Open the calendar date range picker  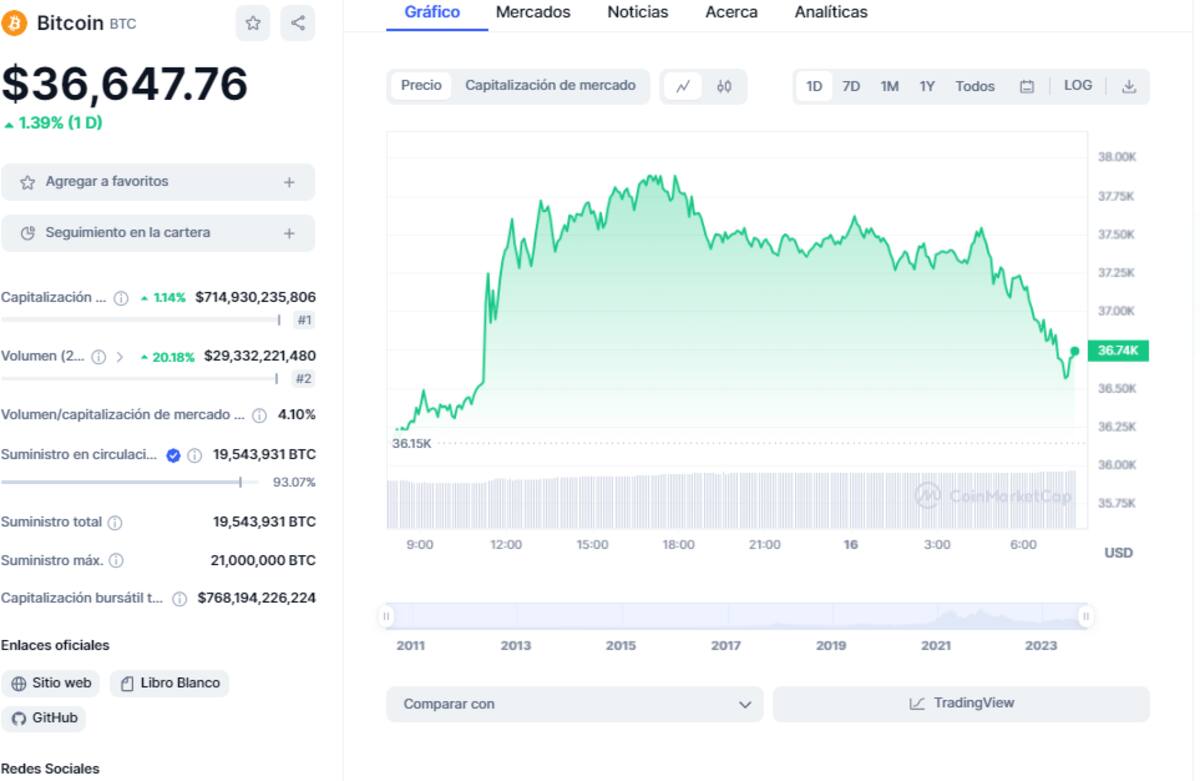(1026, 86)
